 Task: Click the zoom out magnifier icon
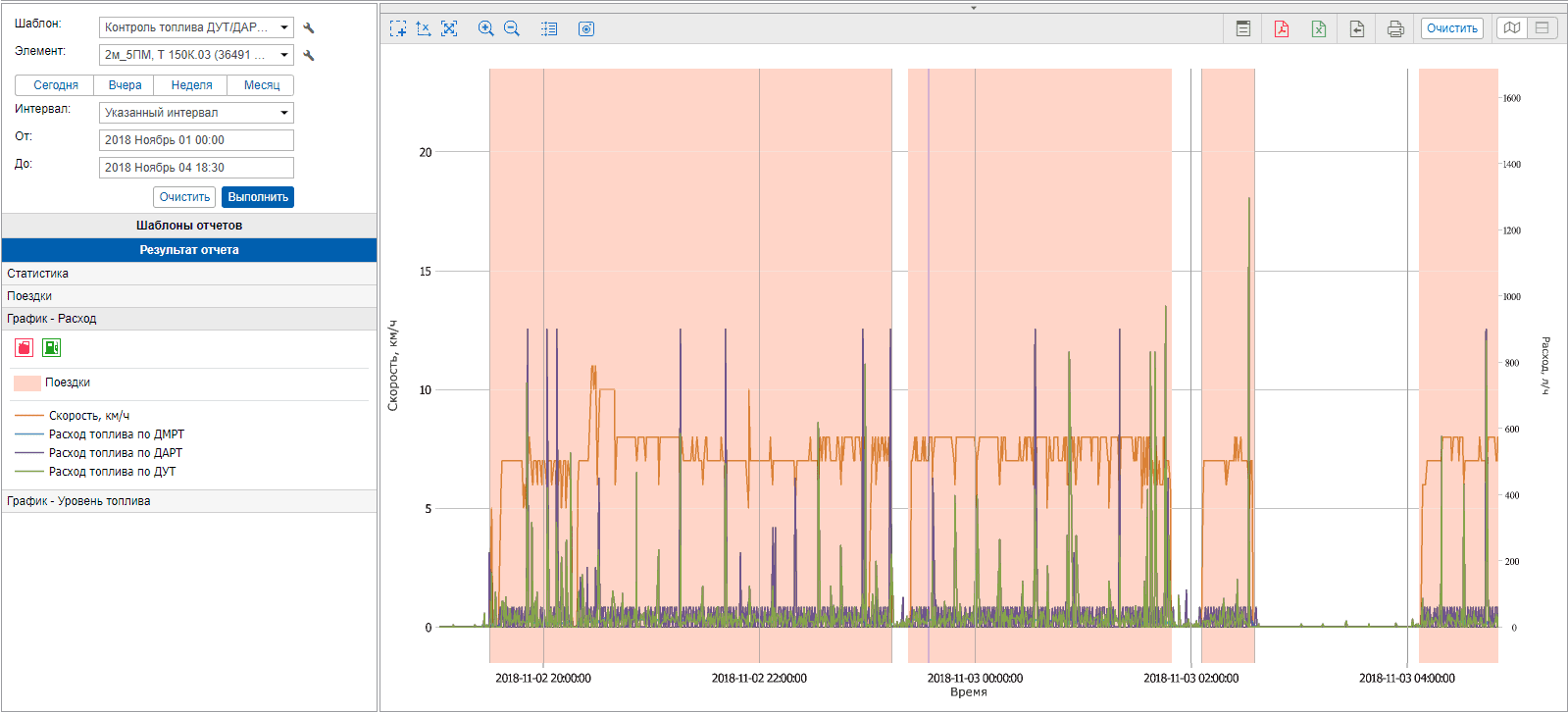512,28
